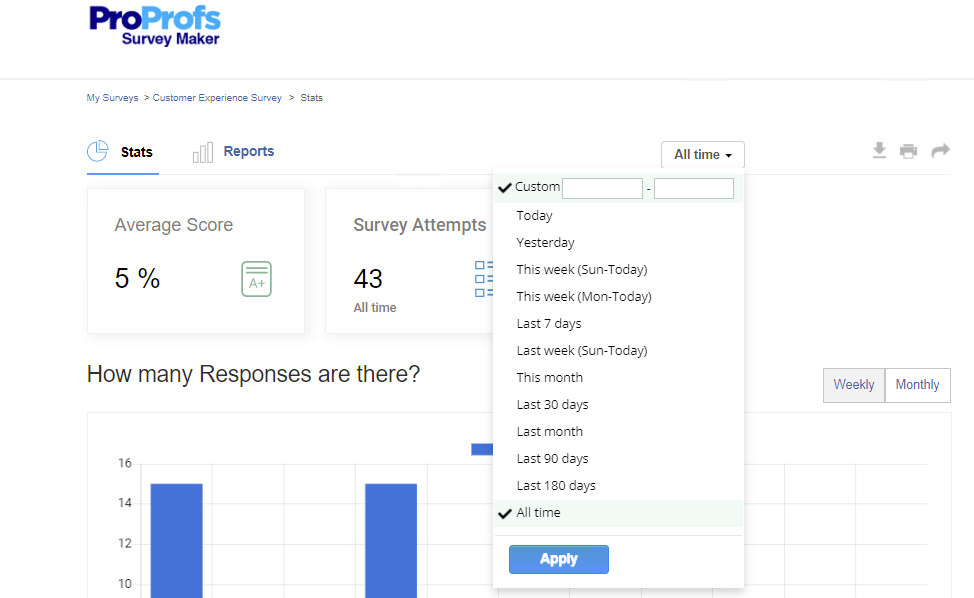Open the All time date range dropdown
Image resolution: width=974 pixels, height=598 pixels.
pyautogui.click(x=703, y=155)
